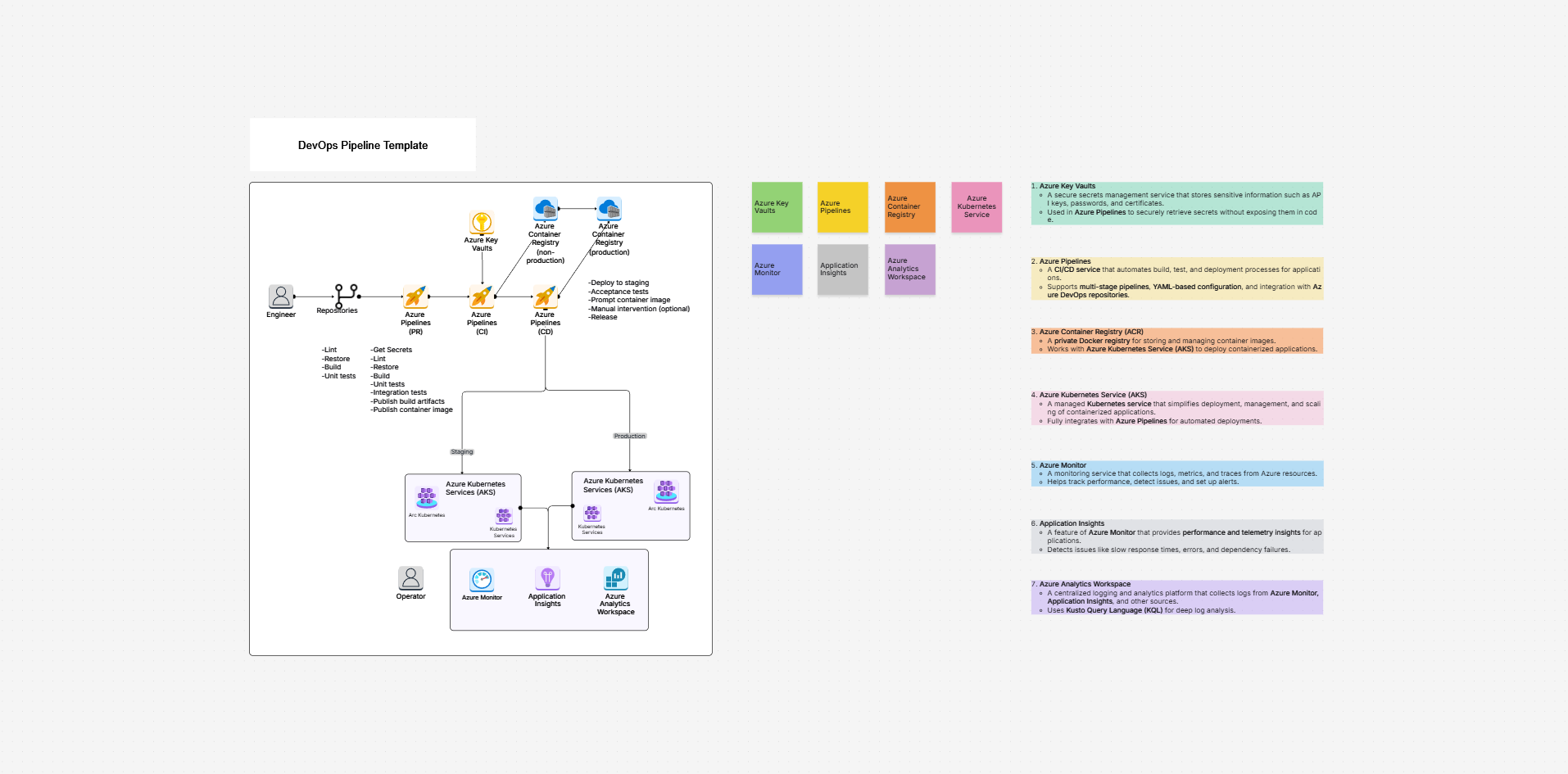This screenshot has width=1568, height=774.
Task: Select the '4. Azure Kubernetes Service (AKS)' description block
Action: (x=1177, y=408)
